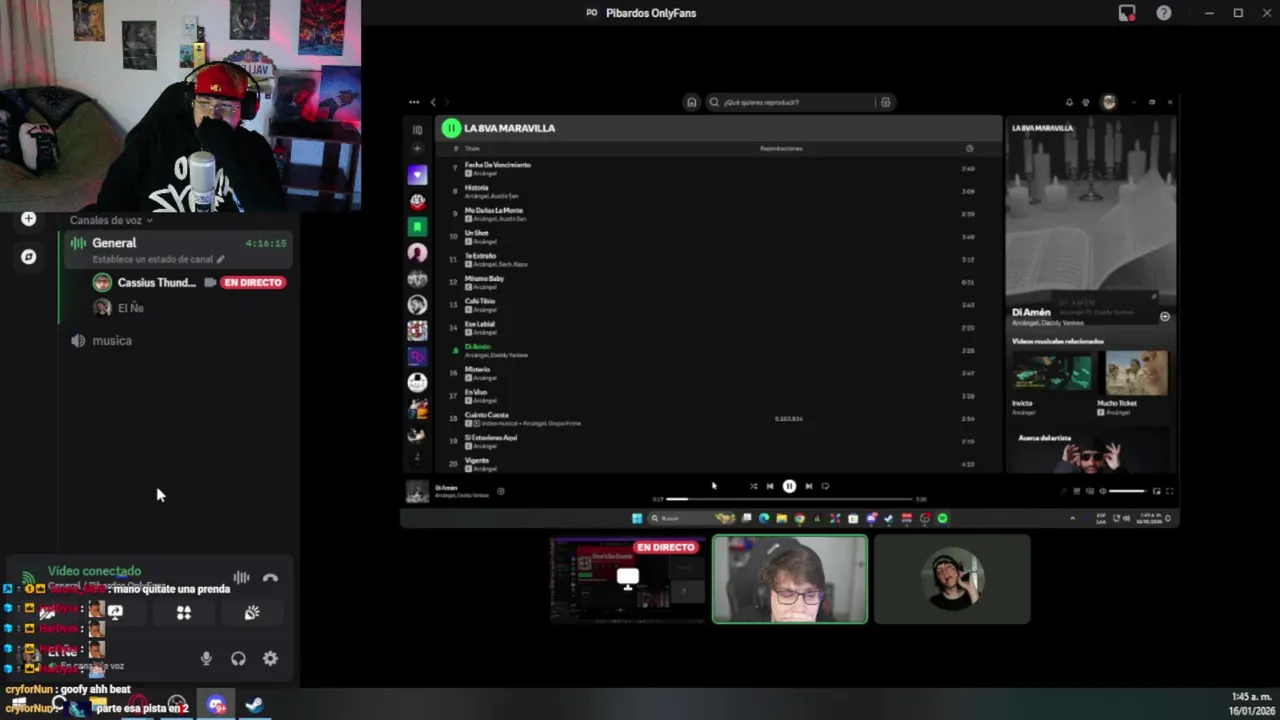Click the EN DIRECTO badge beside Cassius
Viewport: 1280px width, 720px height.
253,283
